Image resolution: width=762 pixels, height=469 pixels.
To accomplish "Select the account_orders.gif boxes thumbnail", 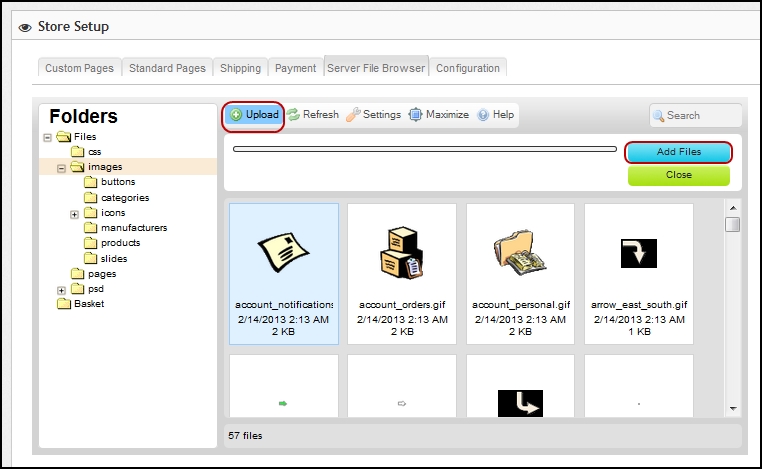I will tap(401, 252).
